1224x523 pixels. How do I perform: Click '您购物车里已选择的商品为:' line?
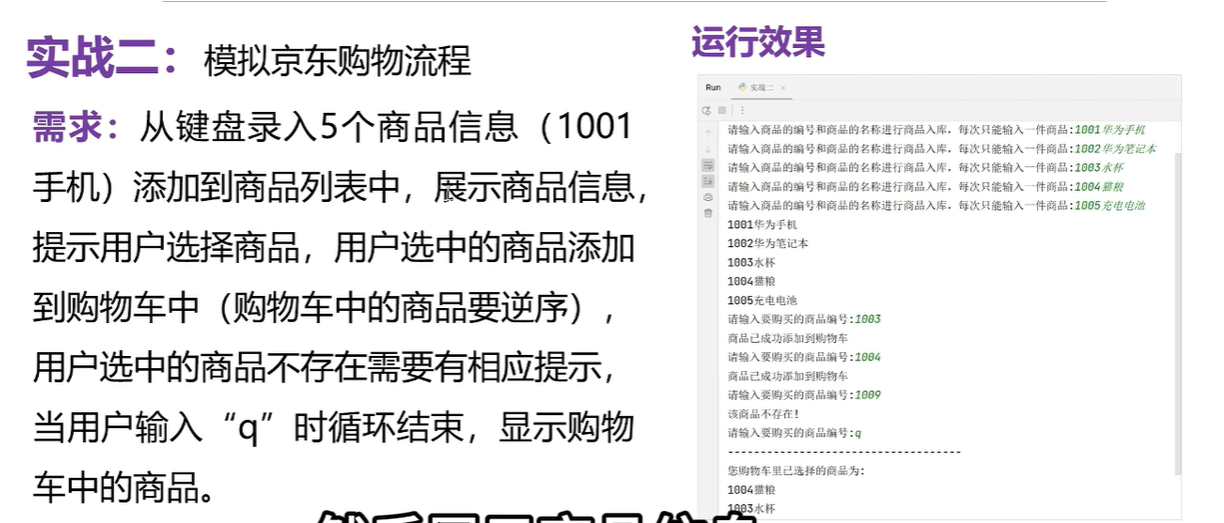pyautogui.click(x=797, y=471)
